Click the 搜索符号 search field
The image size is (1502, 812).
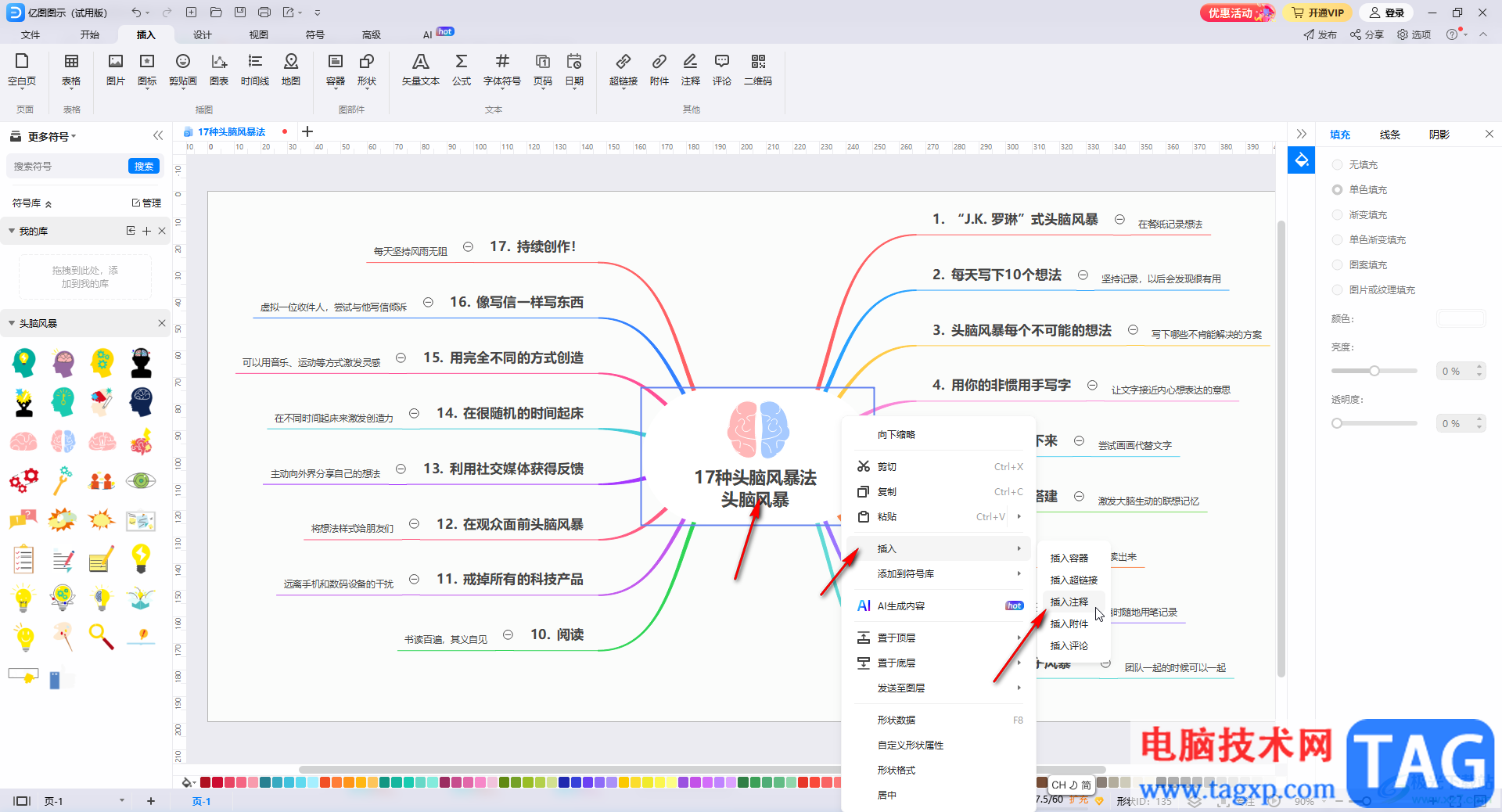[x=67, y=166]
